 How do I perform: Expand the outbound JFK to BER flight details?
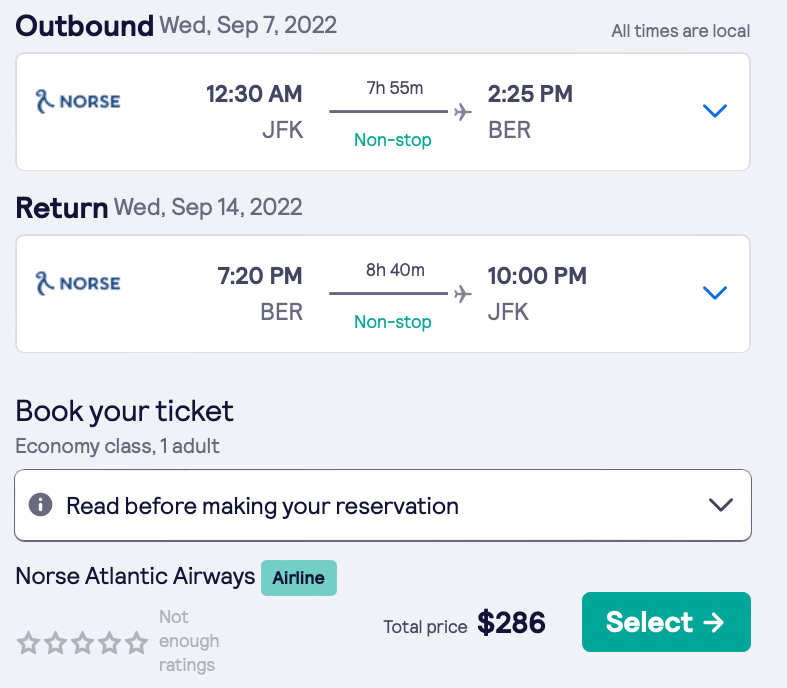[x=714, y=111]
